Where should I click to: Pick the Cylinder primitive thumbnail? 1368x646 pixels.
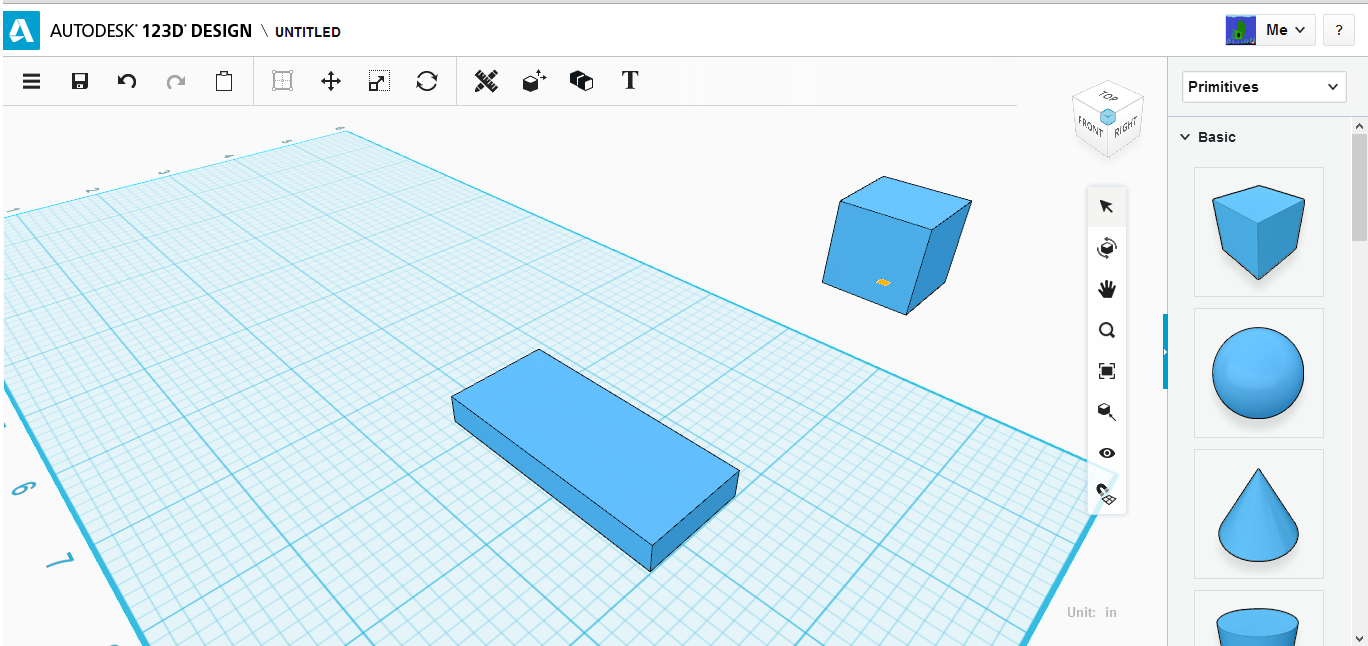click(1258, 618)
